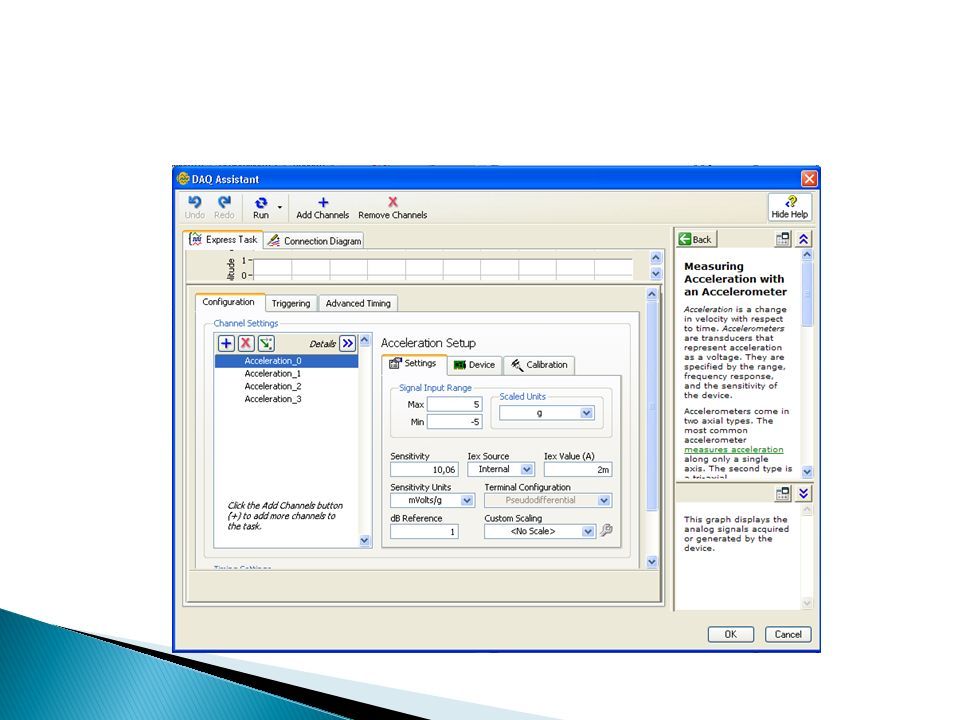This screenshot has width=960, height=720.
Task: Click the configuration pane scroll up arrow
Action: click(652, 294)
